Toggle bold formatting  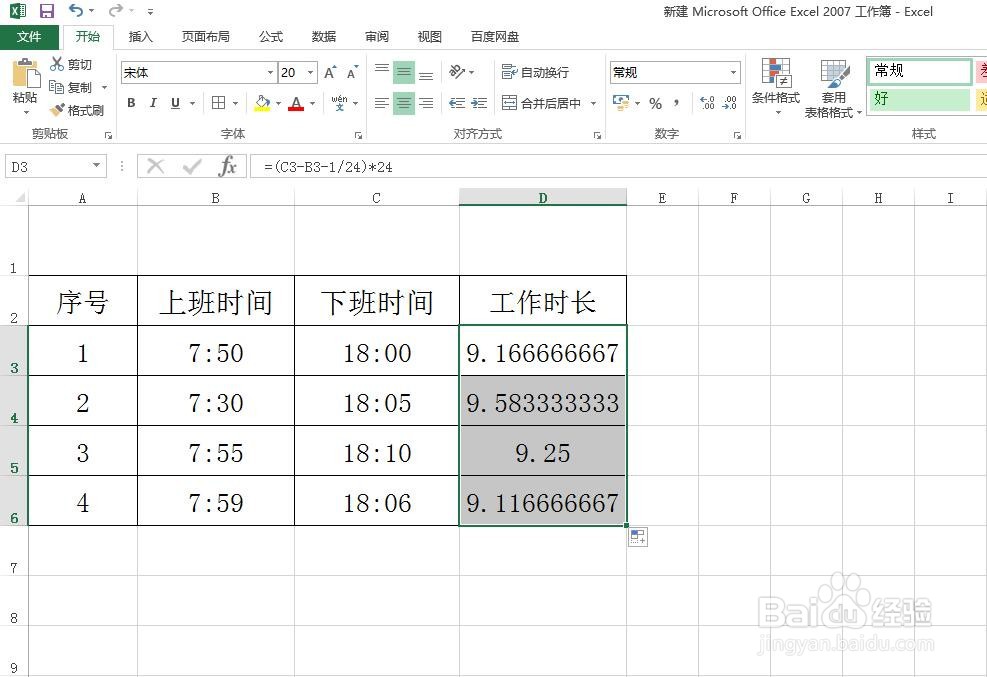[x=131, y=103]
